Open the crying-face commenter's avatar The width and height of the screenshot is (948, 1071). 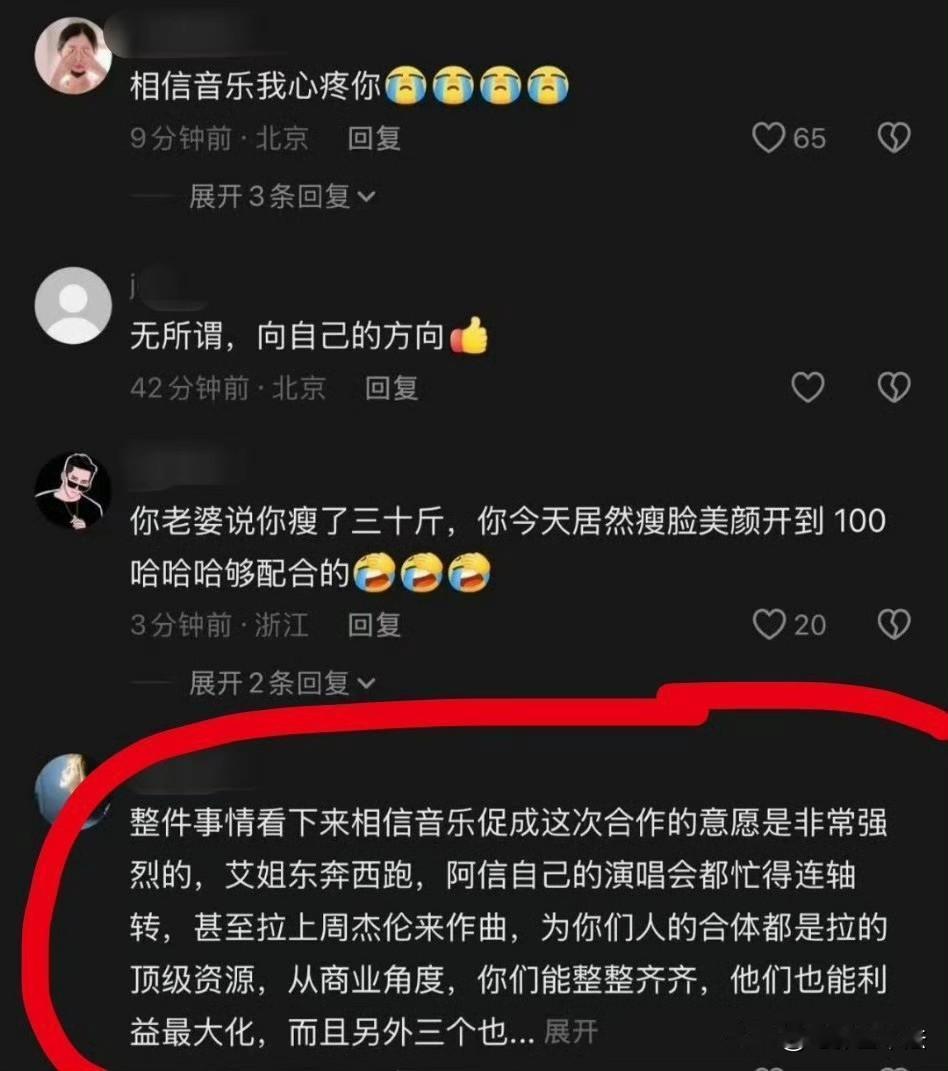pos(73,55)
